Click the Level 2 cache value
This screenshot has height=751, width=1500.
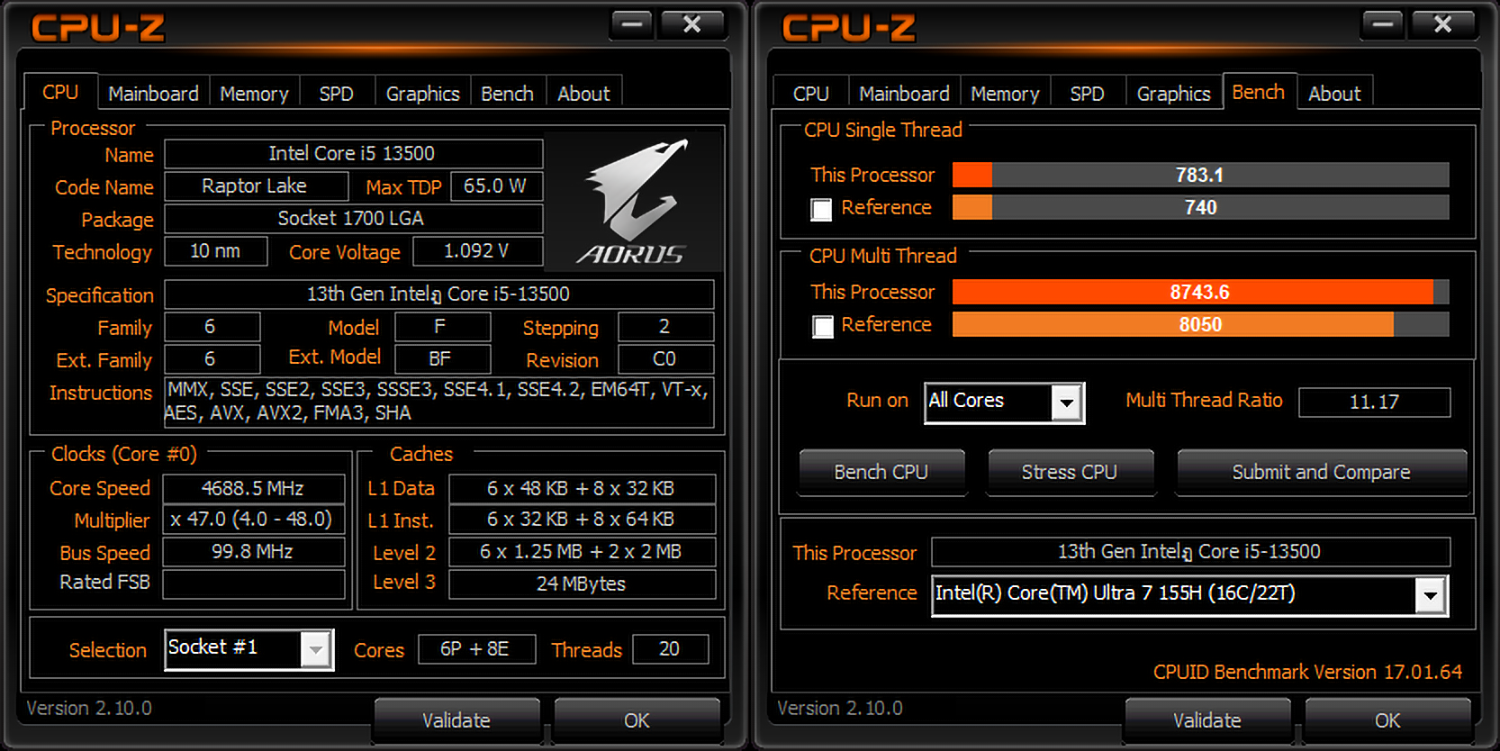coord(582,552)
